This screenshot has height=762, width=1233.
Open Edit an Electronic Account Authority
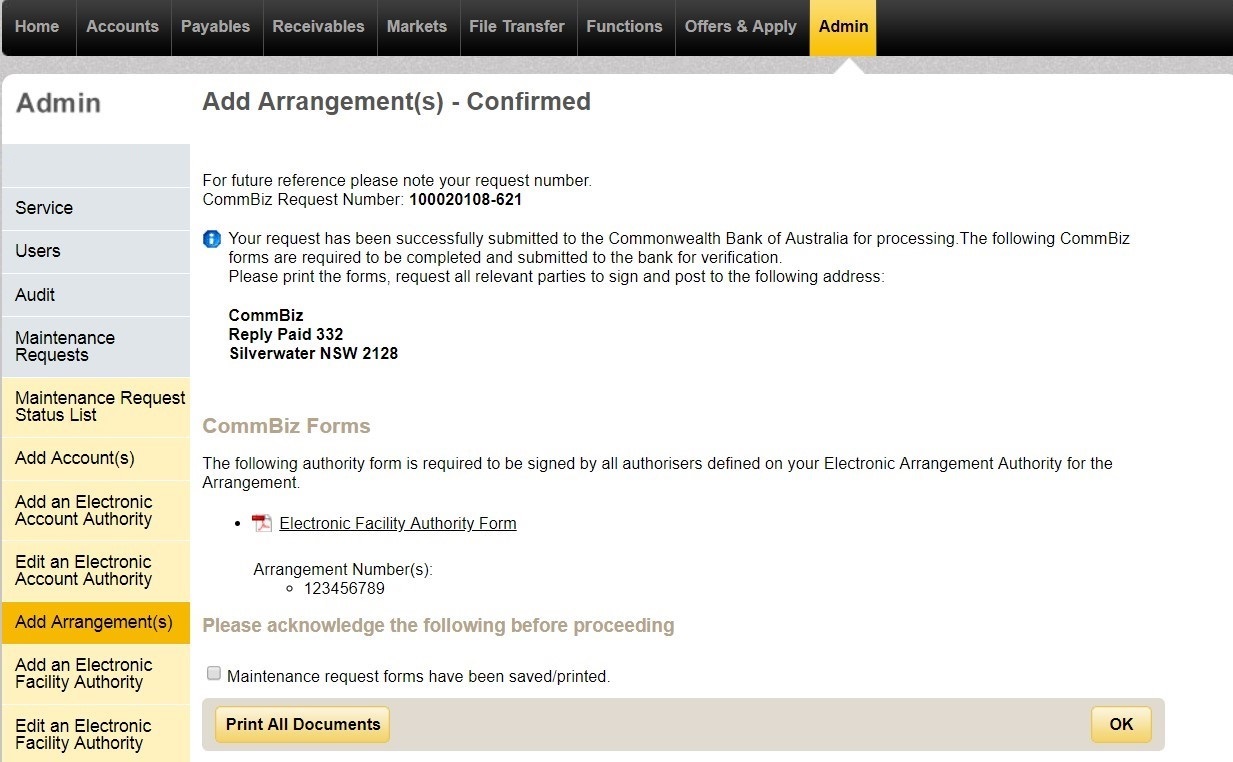(x=96, y=570)
